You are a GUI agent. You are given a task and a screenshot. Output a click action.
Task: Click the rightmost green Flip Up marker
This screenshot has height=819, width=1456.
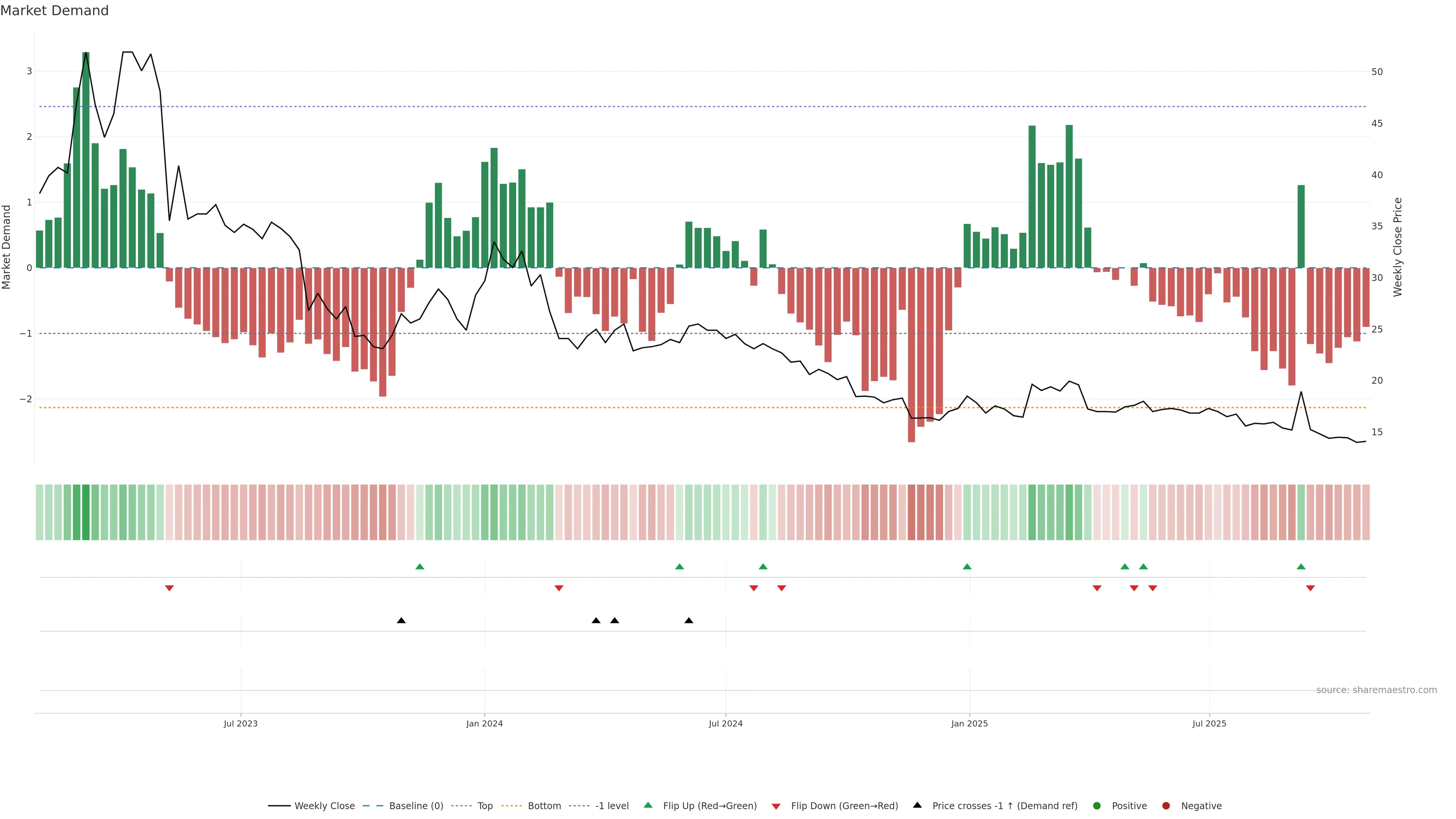[1301, 566]
